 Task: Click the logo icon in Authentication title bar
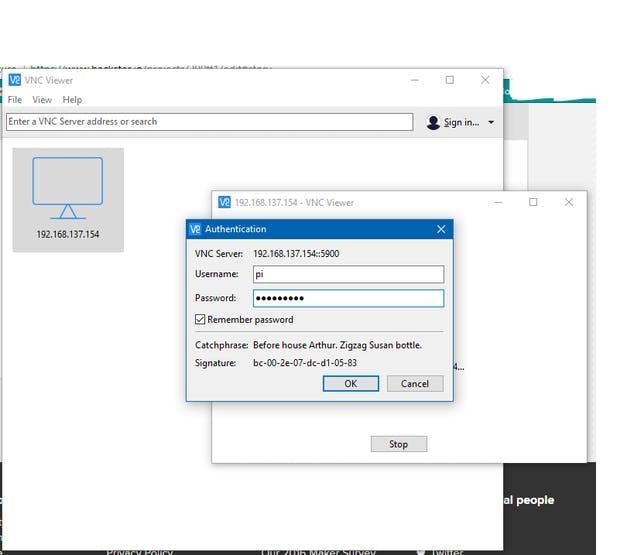click(x=195, y=229)
